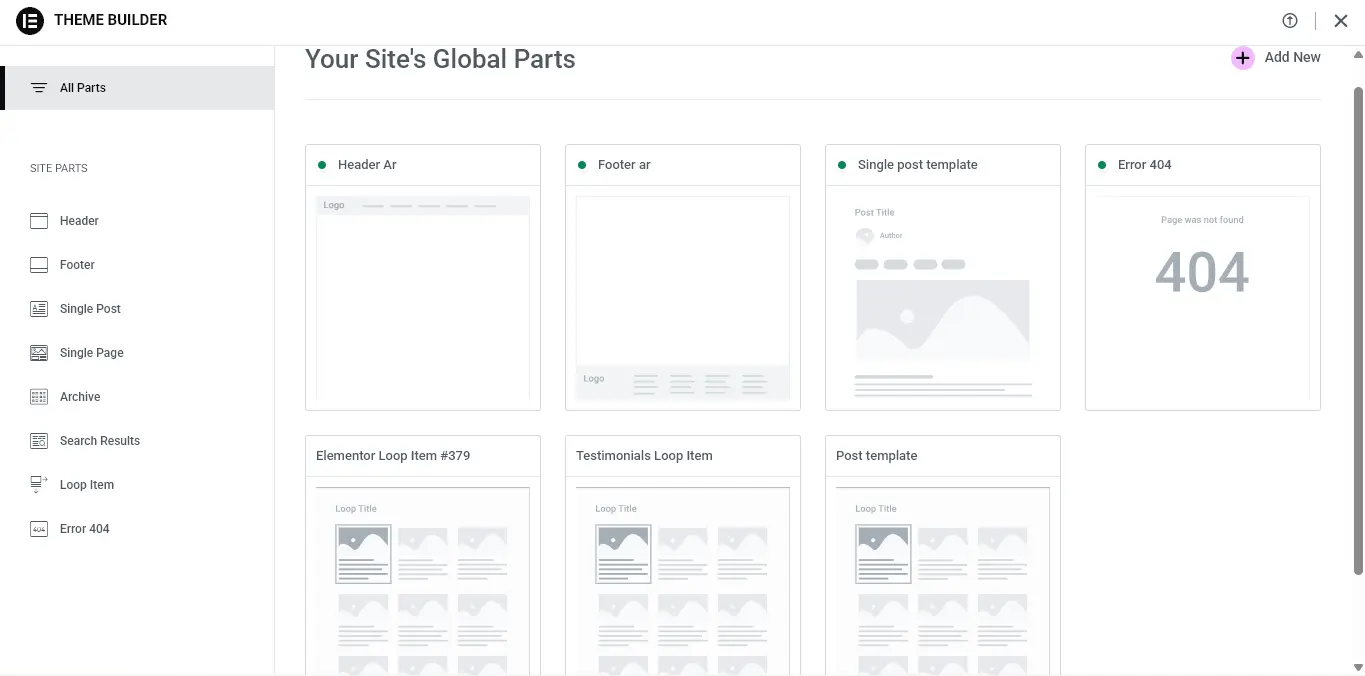Click the Loop Item sidebar icon
This screenshot has height=676, width=1365.
click(x=39, y=485)
